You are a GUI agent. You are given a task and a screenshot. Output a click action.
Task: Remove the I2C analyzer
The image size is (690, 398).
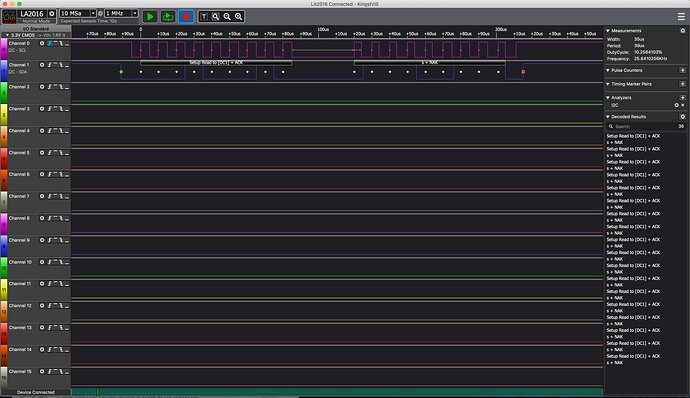click(683, 105)
